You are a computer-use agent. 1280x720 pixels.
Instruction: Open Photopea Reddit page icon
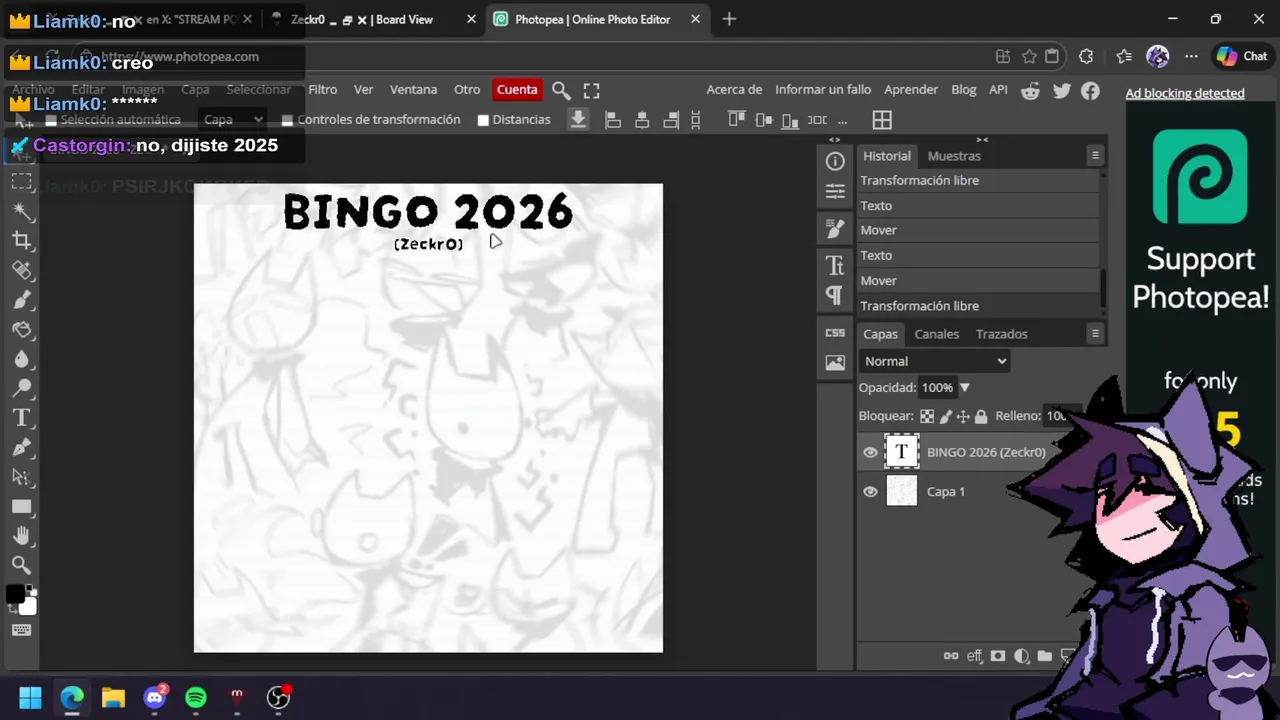1030,91
